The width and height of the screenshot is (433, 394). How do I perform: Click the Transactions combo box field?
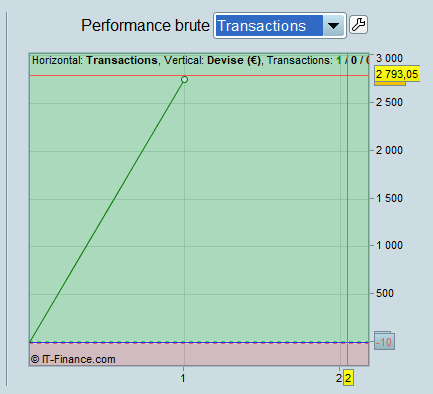coord(280,26)
